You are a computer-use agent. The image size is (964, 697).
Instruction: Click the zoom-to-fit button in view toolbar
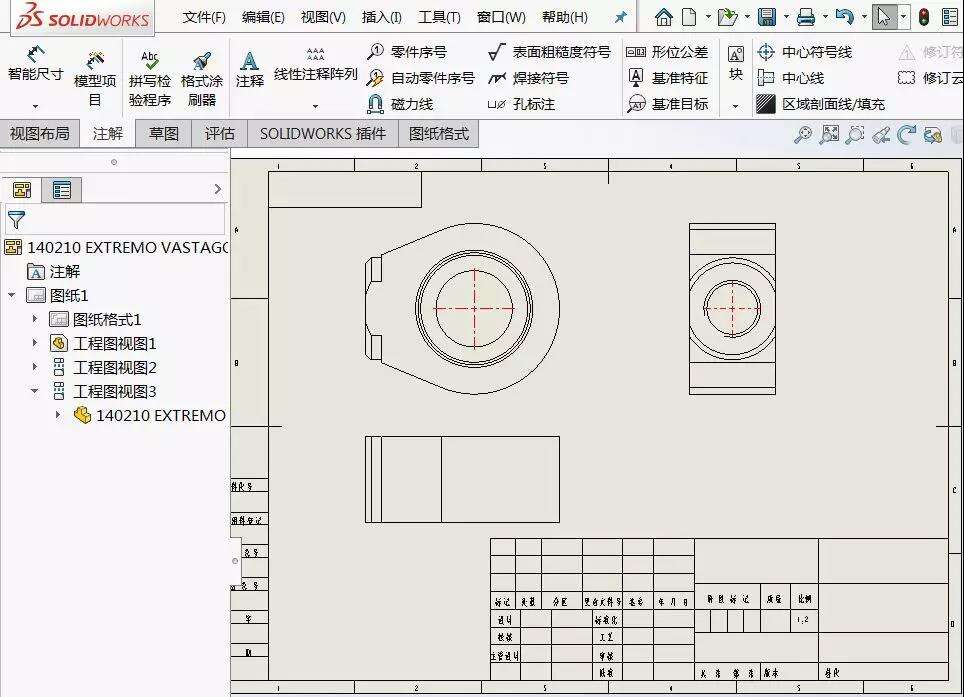(829, 135)
